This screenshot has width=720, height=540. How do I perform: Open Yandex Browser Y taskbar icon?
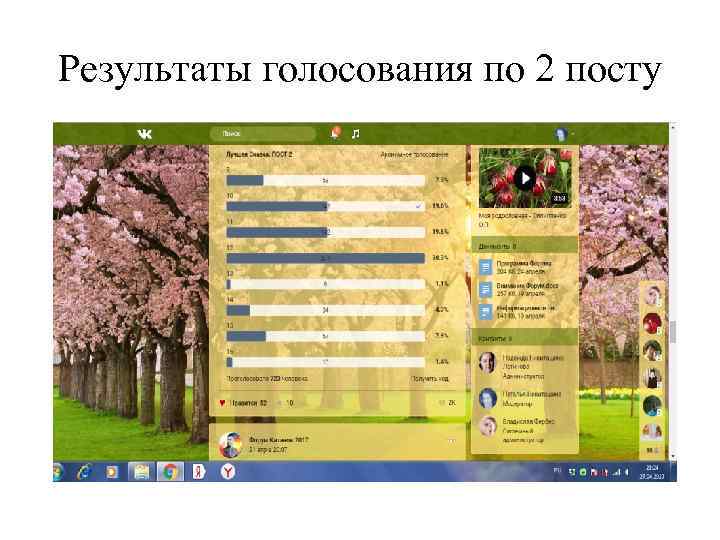227,472
